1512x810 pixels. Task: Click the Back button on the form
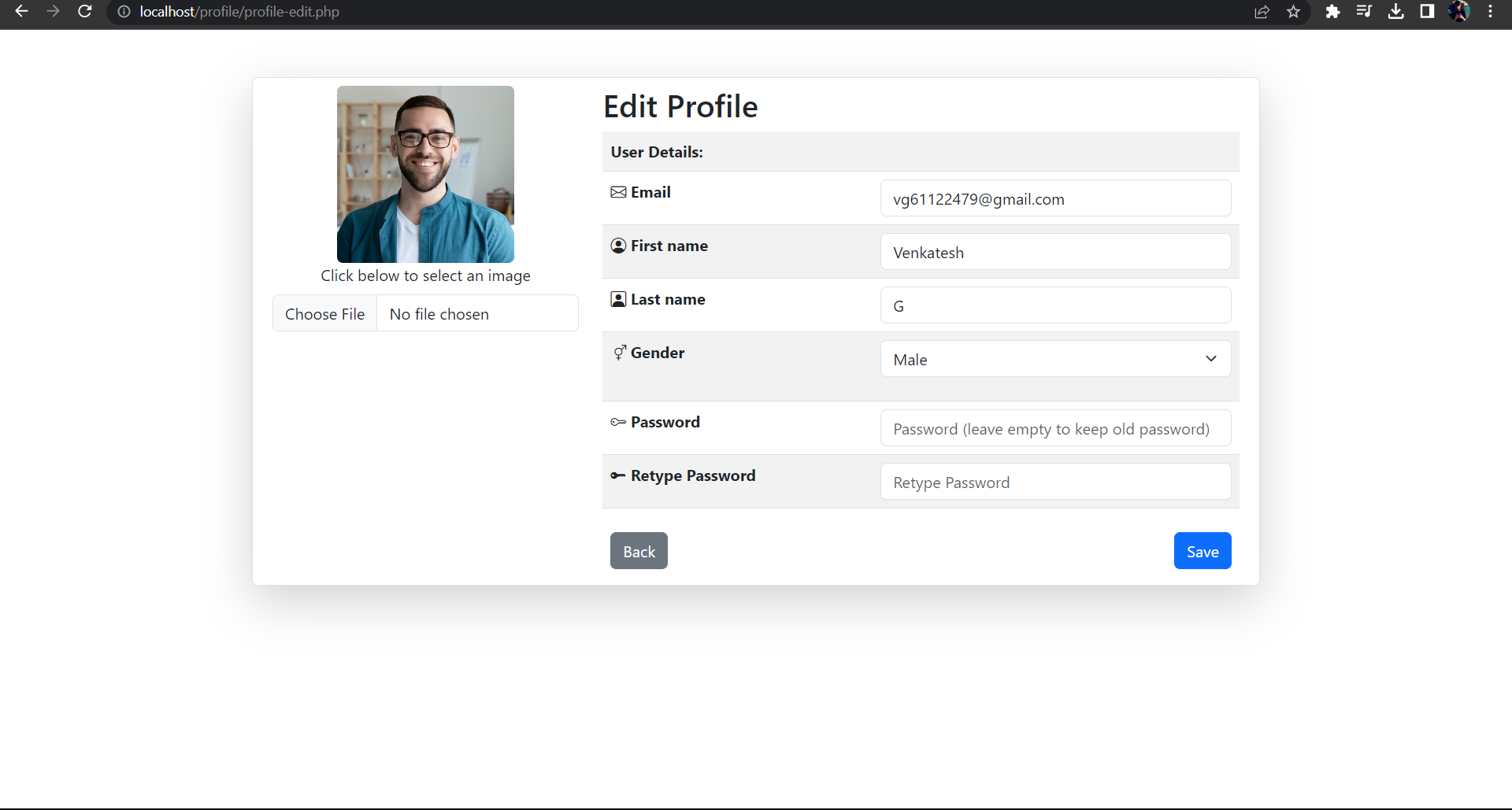pyautogui.click(x=639, y=550)
